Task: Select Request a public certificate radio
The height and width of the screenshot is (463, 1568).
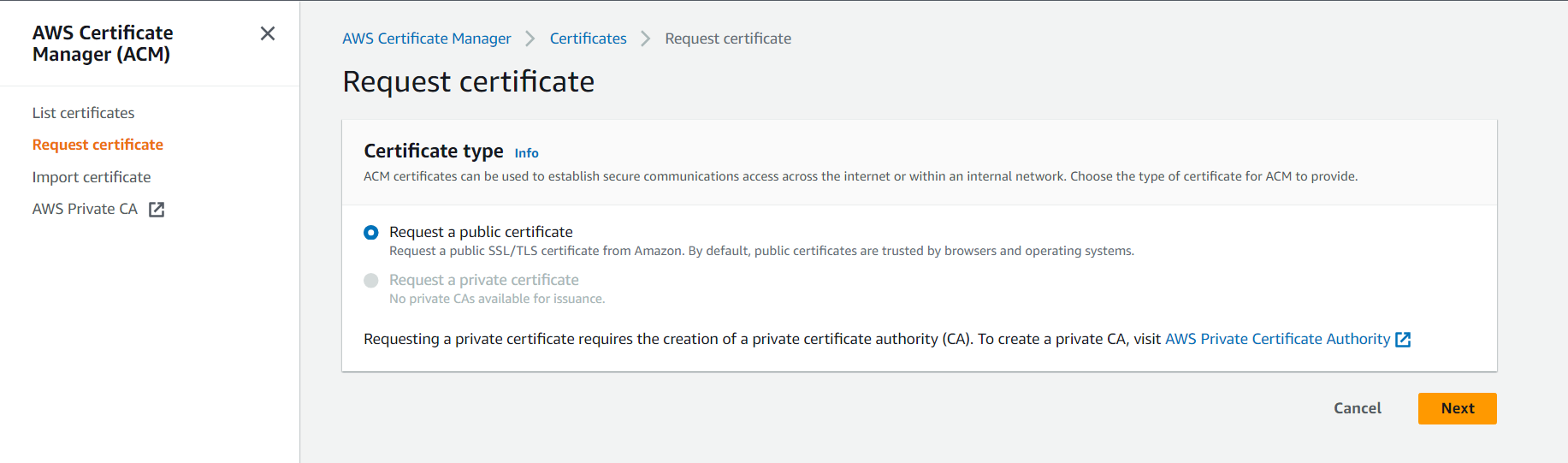Action: (x=371, y=233)
